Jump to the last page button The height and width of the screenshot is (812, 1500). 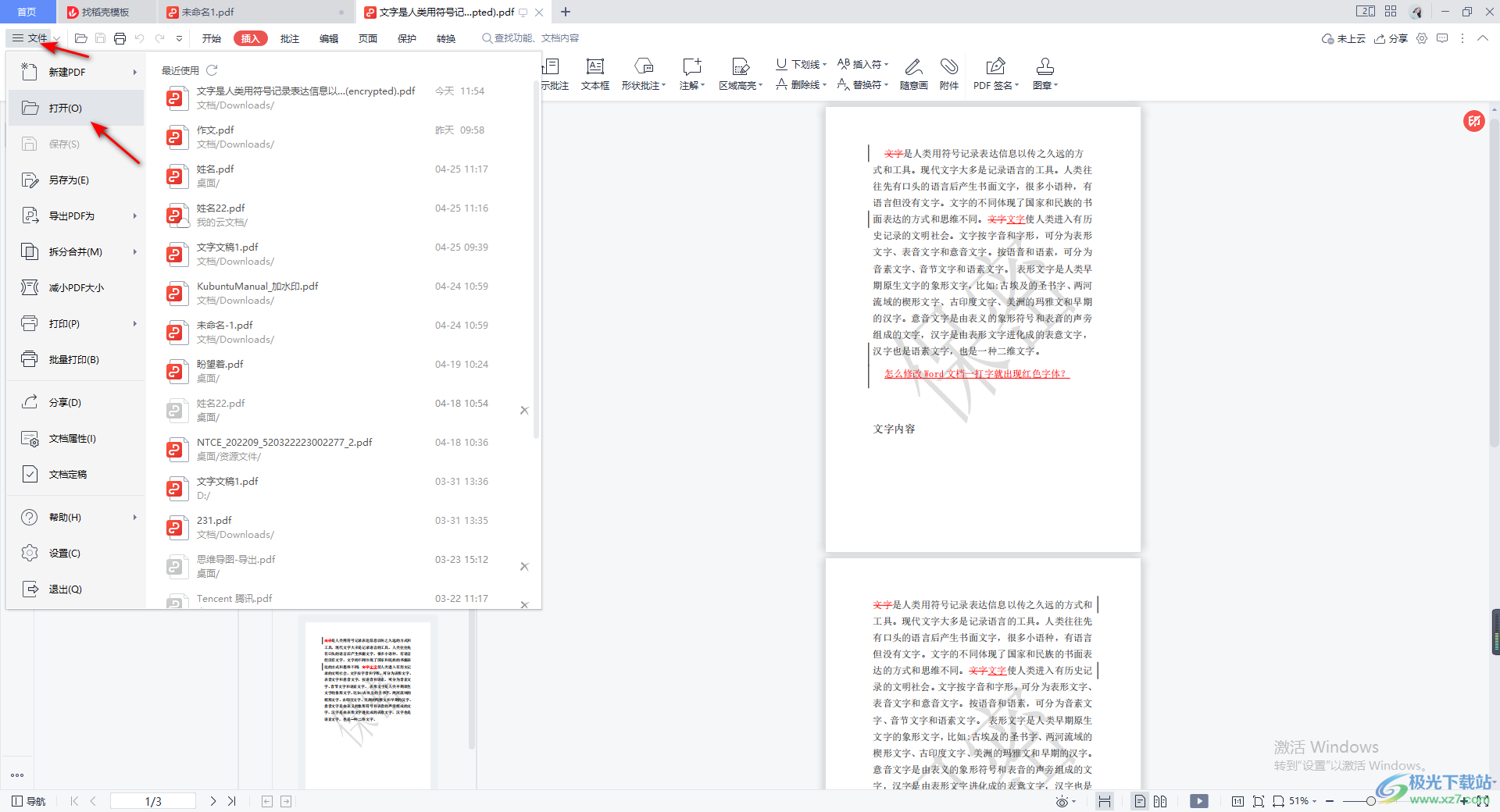pyautogui.click(x=232, y=801)
